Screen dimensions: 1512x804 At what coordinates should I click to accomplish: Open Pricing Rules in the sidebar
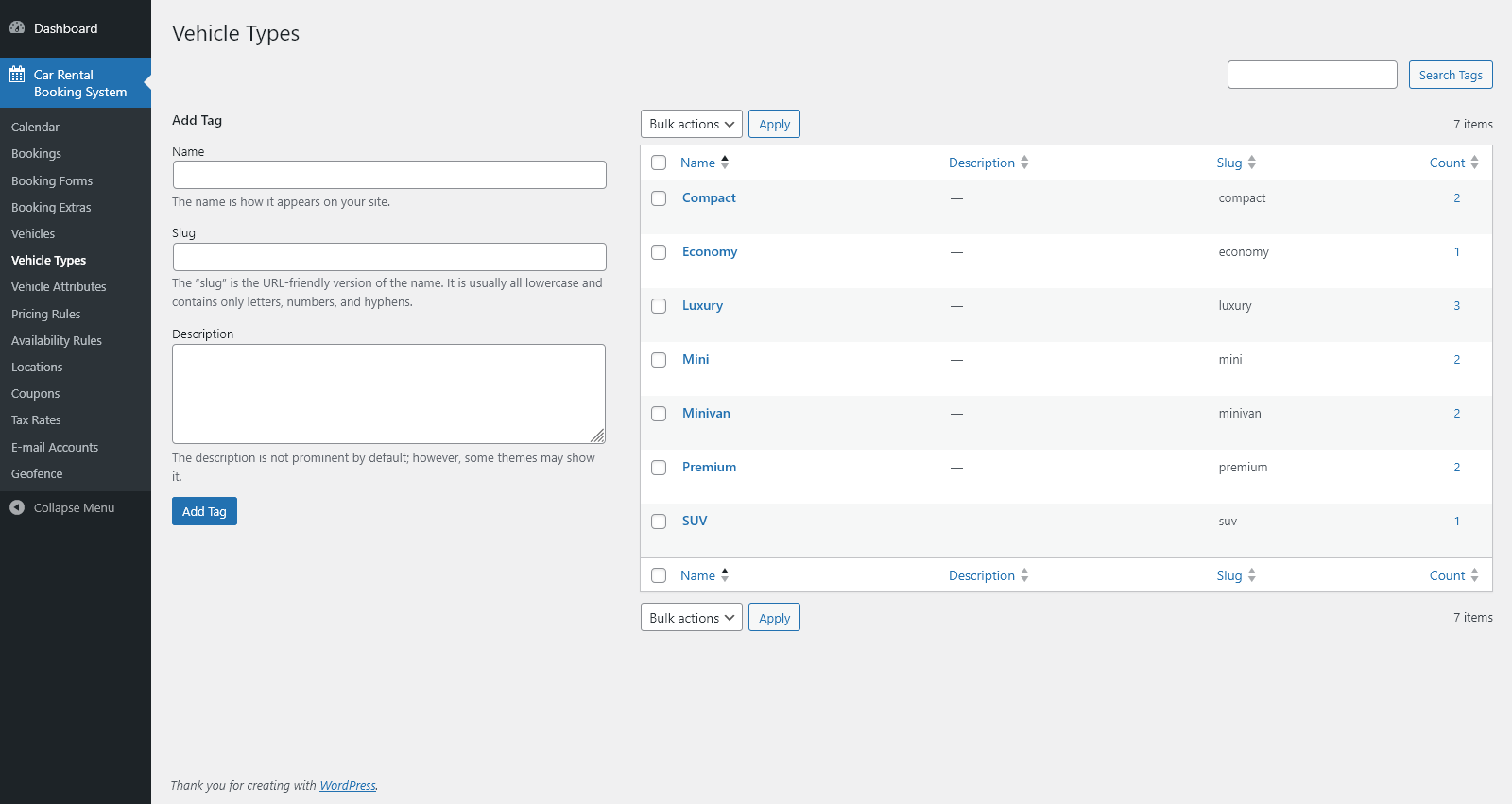pos(45,314)
